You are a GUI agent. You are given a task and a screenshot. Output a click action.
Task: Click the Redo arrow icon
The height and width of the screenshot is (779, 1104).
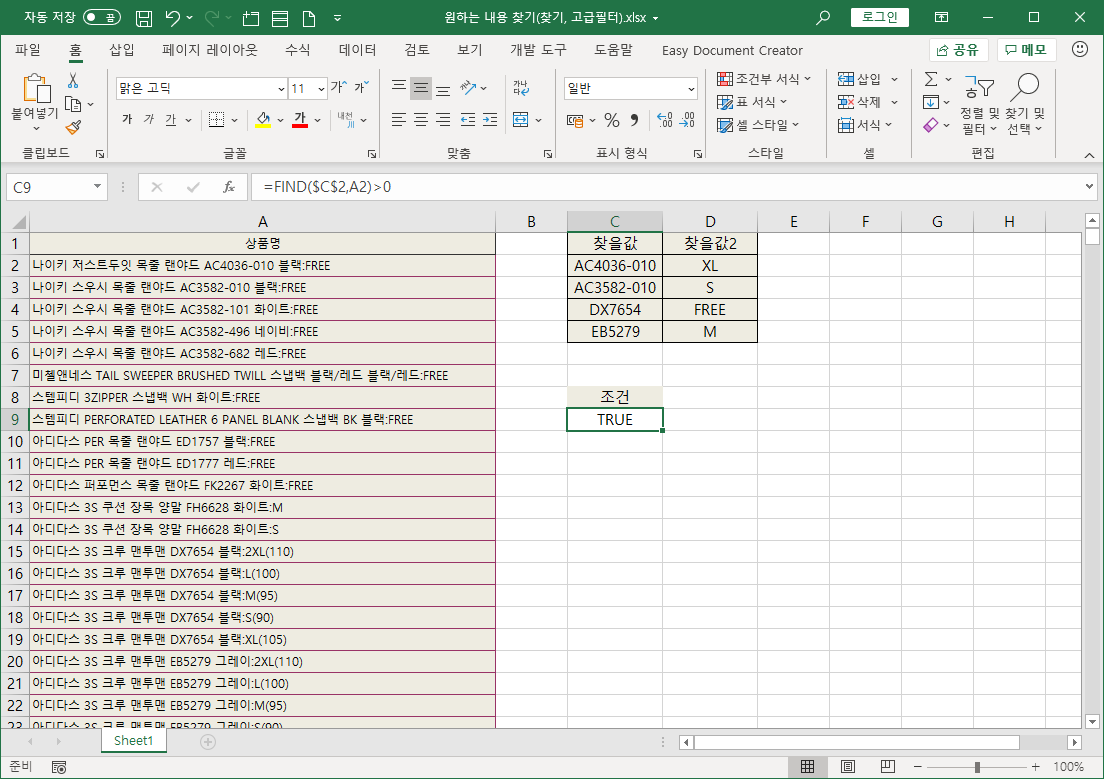pyautogui.click(x=213, y=18)
